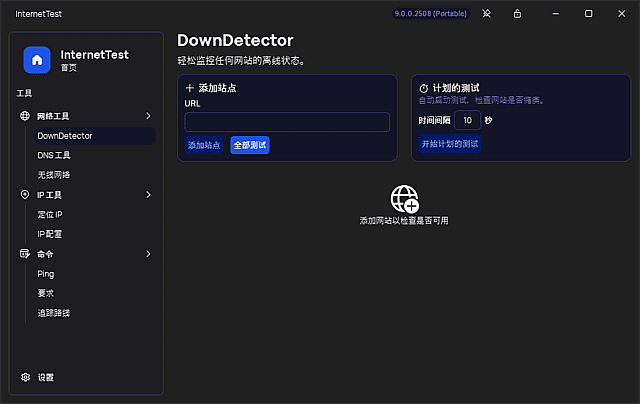Collapse the IP工具 section chevron

[x=148, y=195]
